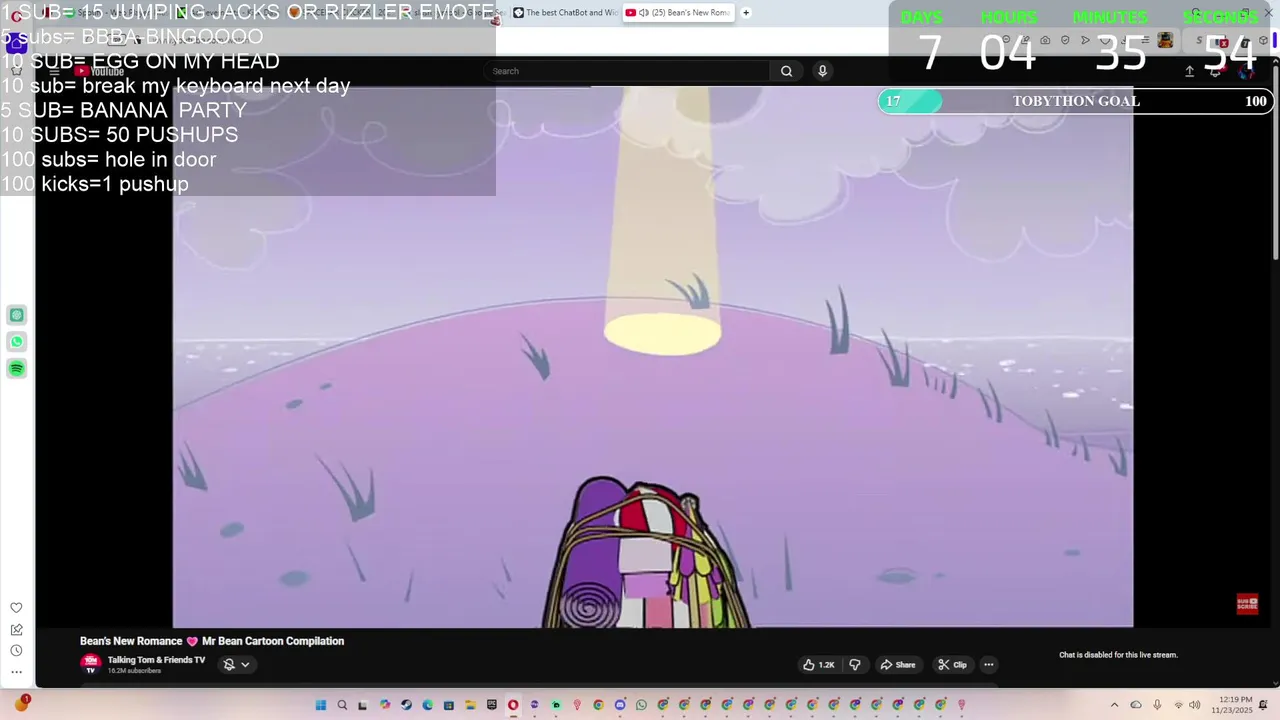Switch to 'The best ChatBot' tab
The image size is (1280, 720).
(x=564, y=13)
